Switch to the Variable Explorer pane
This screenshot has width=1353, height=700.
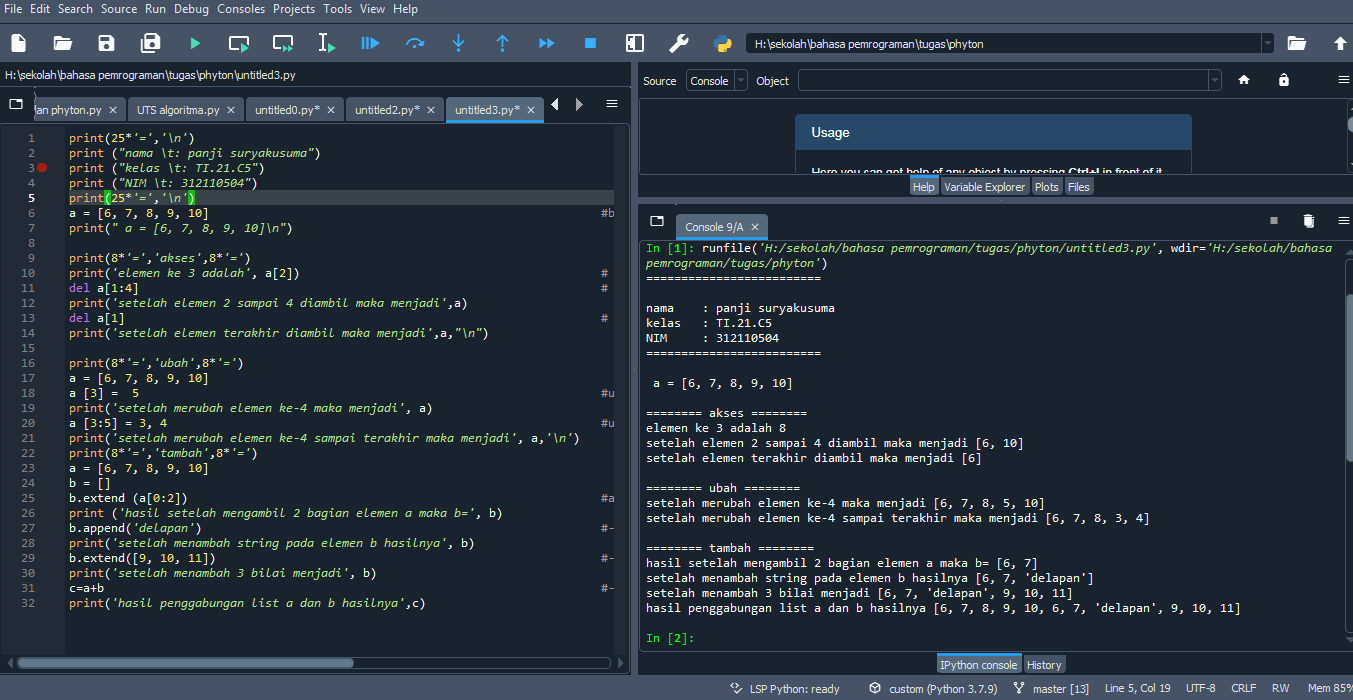pyautogui.click(x=985, y=187)
